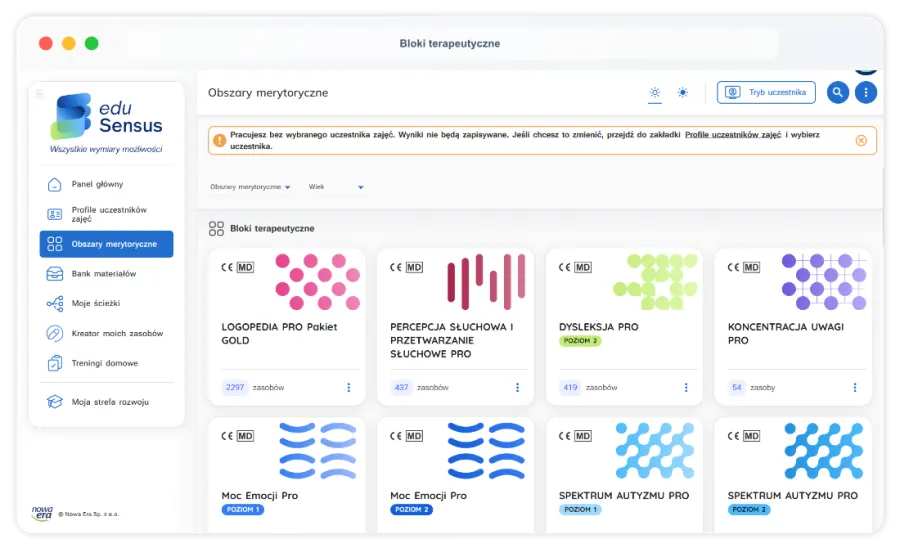Click POZIOM 2 badge on DYSLEKSJA PRO
900x548 pixels.
tap(580, 341)
